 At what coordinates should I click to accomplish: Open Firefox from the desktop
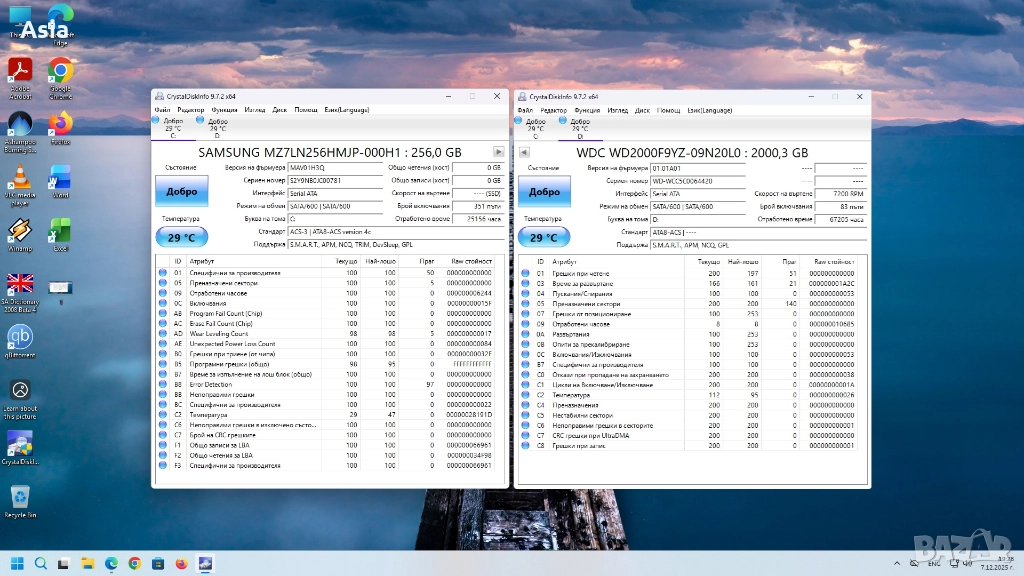point(60,124)
